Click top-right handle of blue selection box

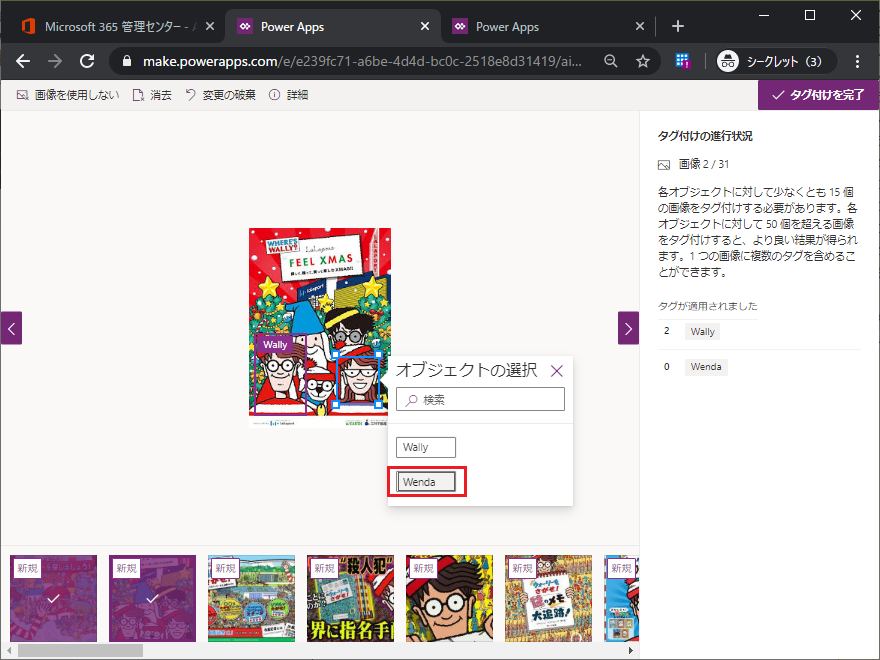379,355
